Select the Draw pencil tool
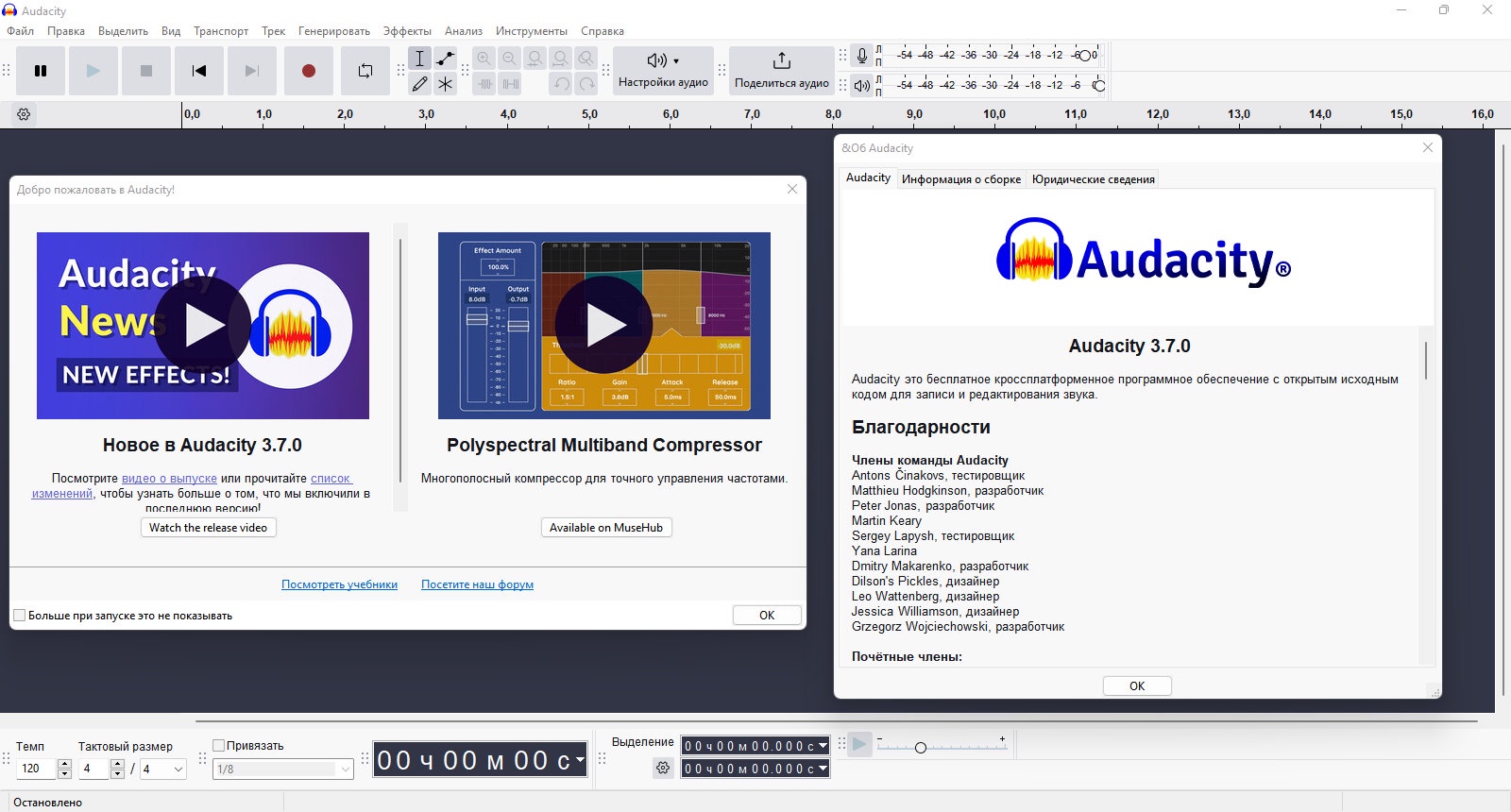This screenshot has width=1511, height=812. tap(420, 84)
